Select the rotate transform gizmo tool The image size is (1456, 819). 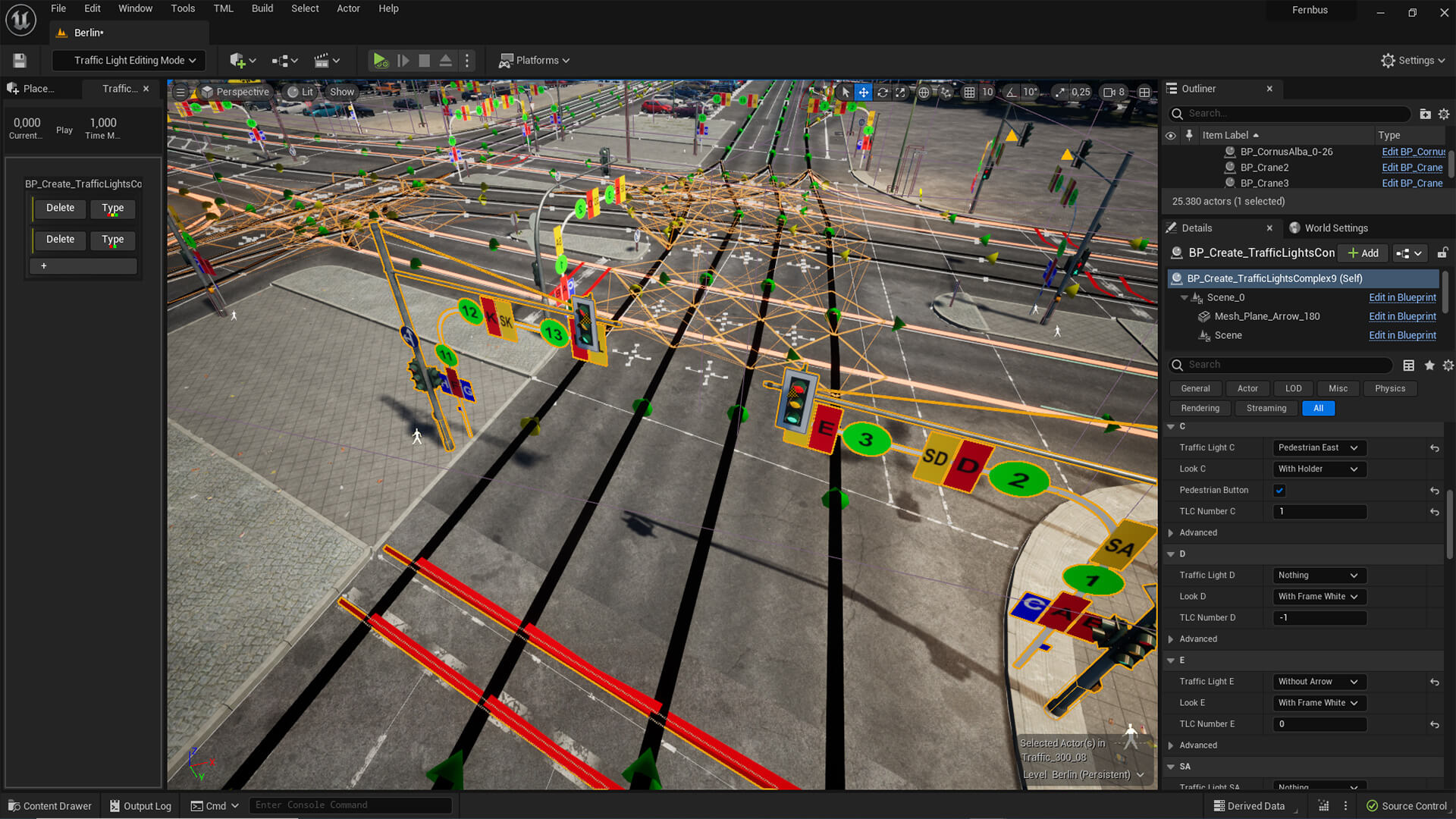pyautogui.click(x=882, y=92)
